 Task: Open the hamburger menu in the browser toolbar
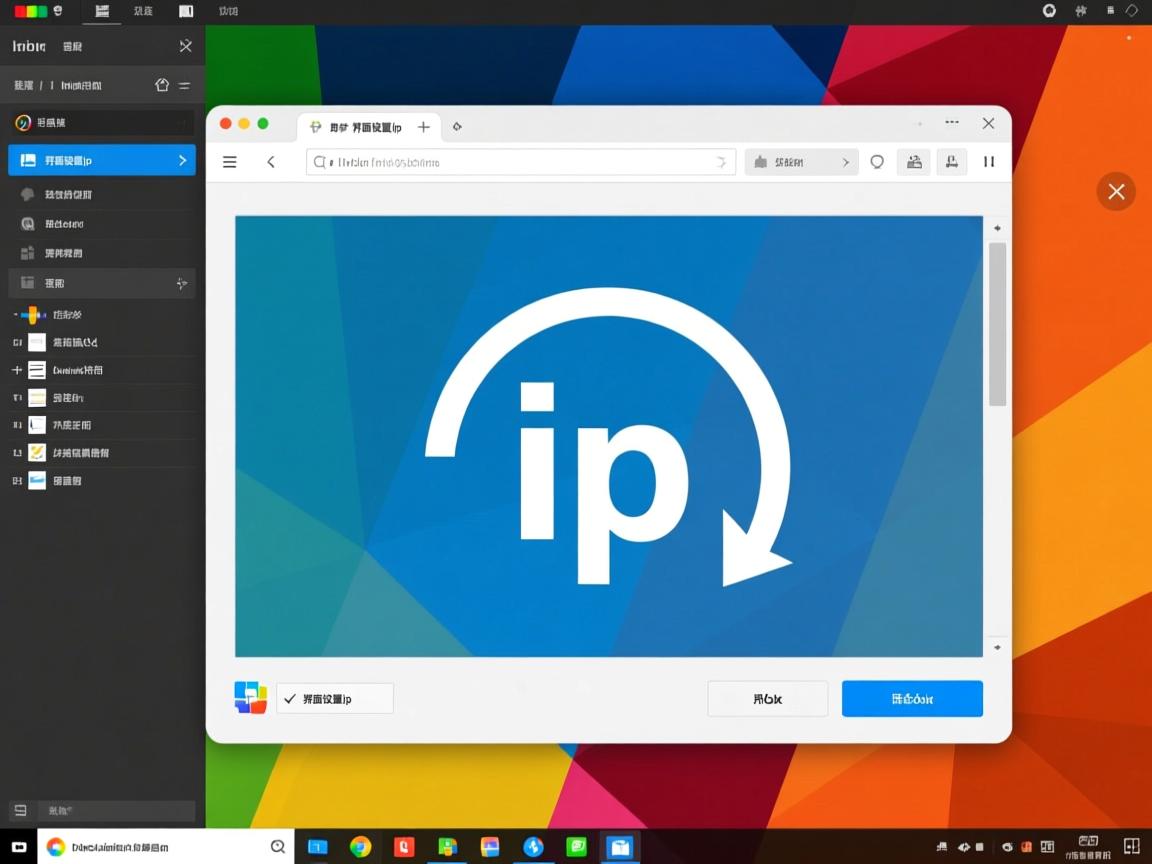coord(229,161)
